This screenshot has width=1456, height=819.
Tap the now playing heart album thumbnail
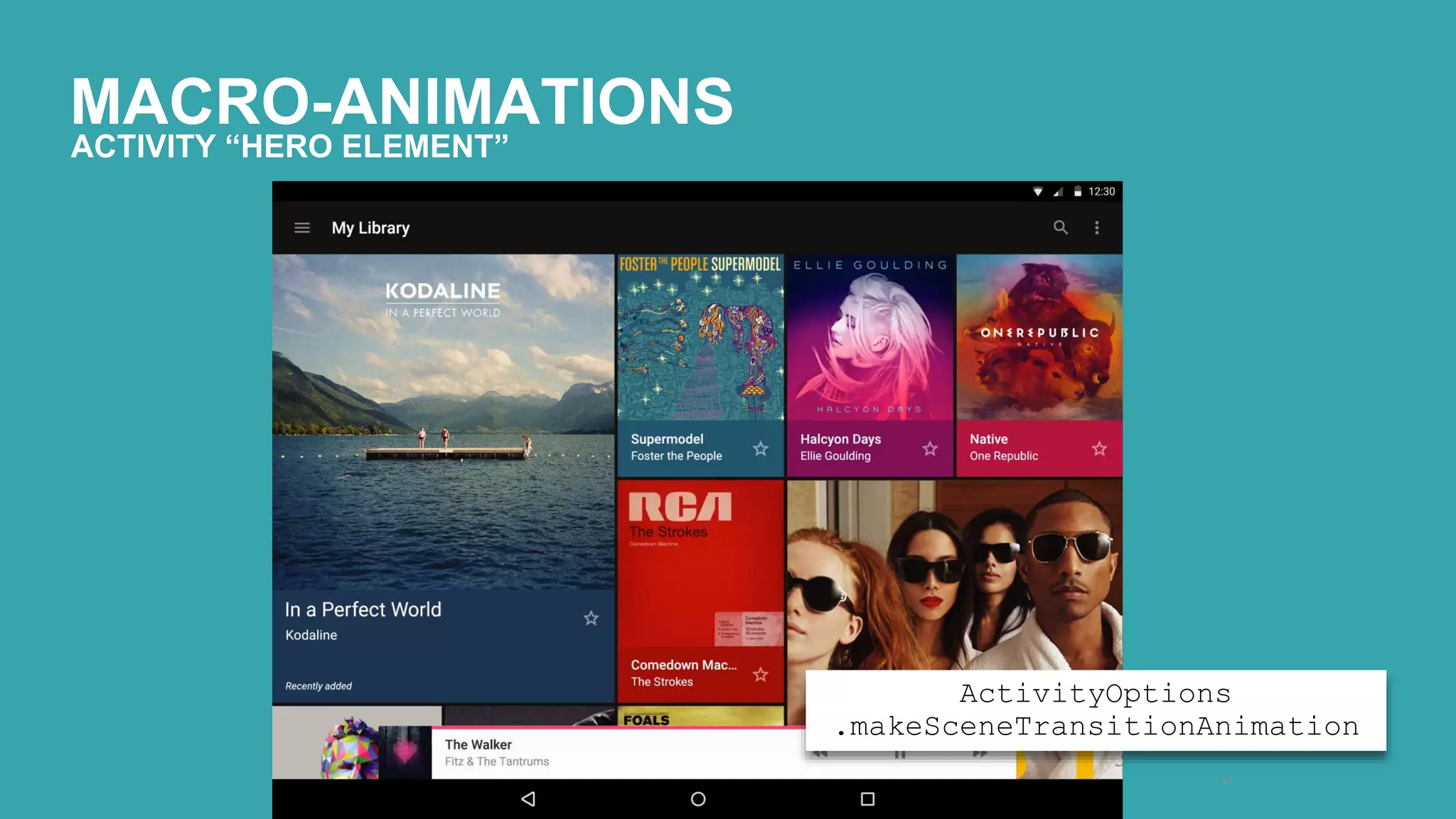coord(405,752)
